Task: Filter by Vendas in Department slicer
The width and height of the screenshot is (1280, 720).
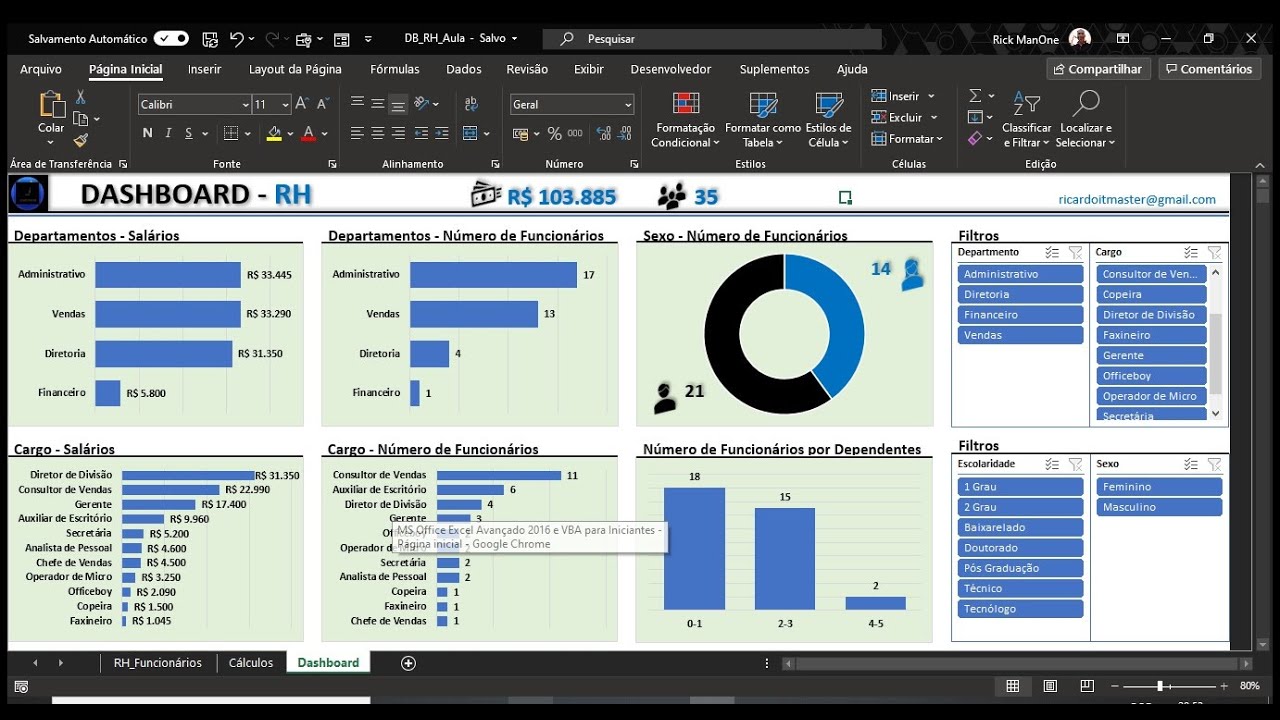Action: [1020, 335]
